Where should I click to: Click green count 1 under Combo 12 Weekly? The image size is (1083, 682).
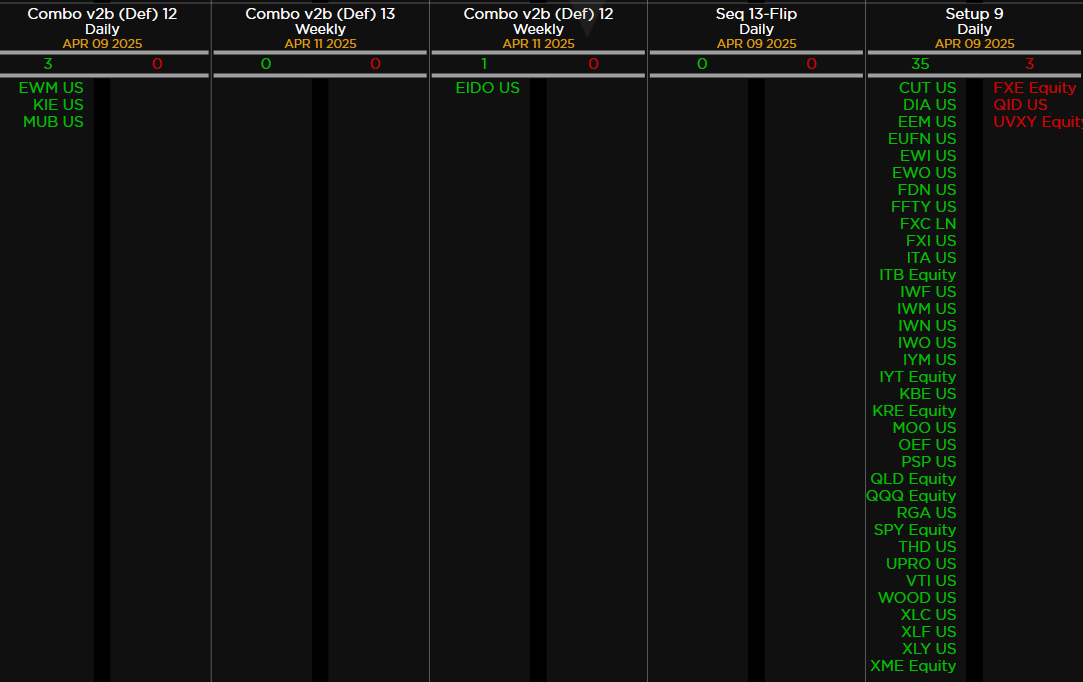[484, 64]
